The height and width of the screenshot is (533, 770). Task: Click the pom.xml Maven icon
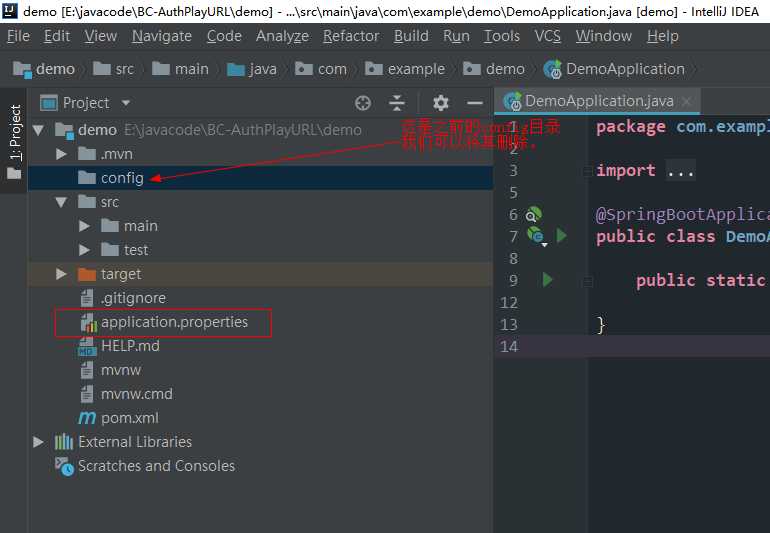pyautogui.click(x=87, y=418)
